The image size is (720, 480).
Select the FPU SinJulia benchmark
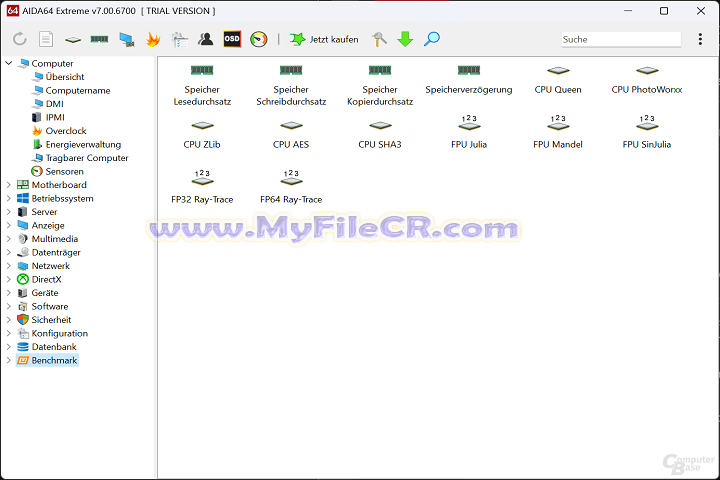[x=647, y=132]
